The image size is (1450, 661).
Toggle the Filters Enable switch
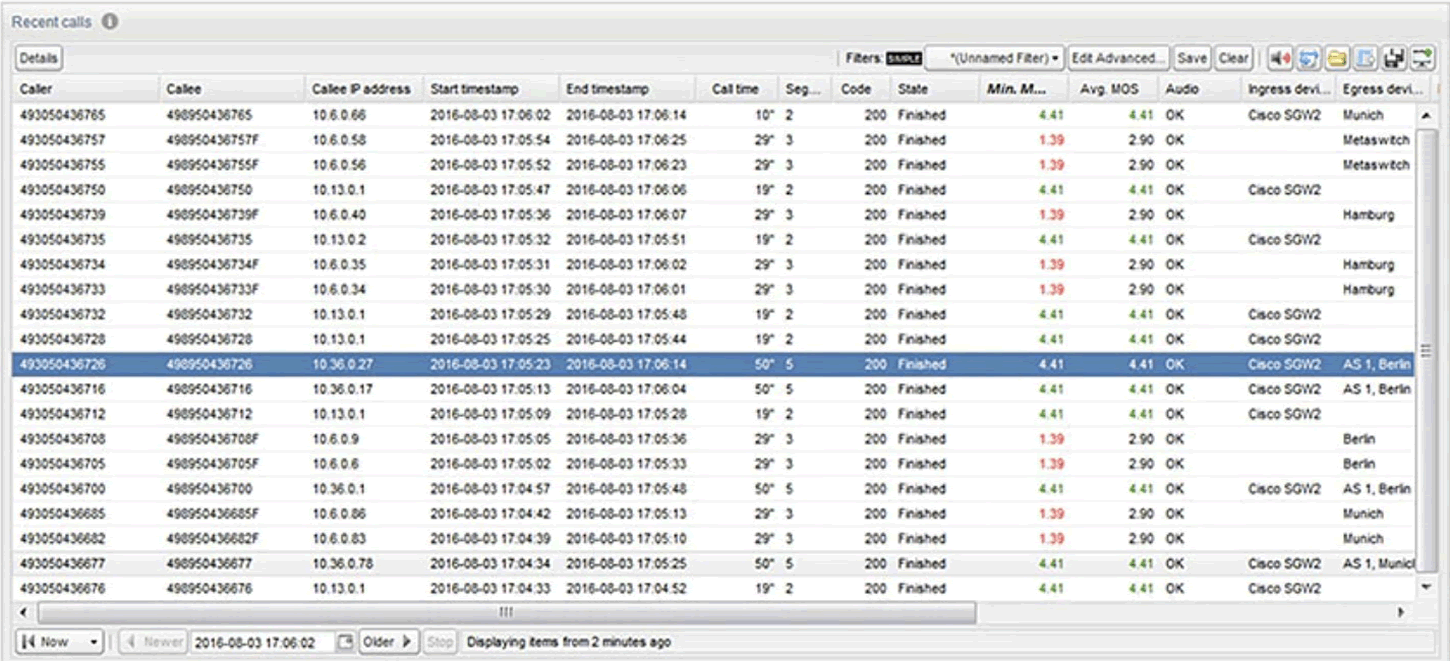tap(904, 57)
